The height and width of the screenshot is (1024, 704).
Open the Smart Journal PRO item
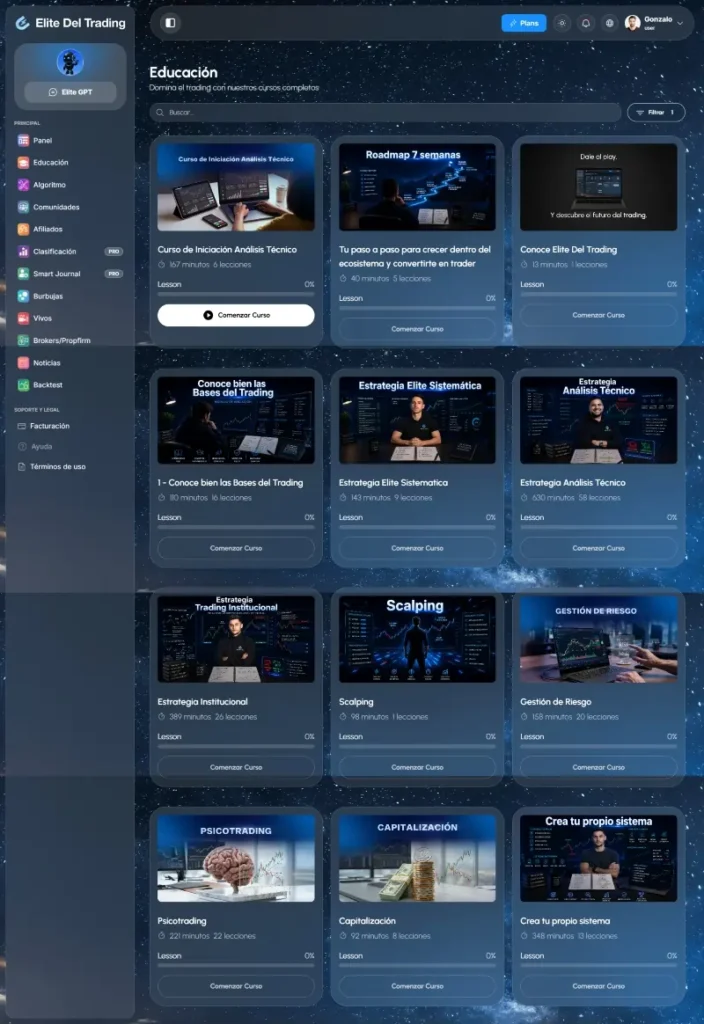70,274
